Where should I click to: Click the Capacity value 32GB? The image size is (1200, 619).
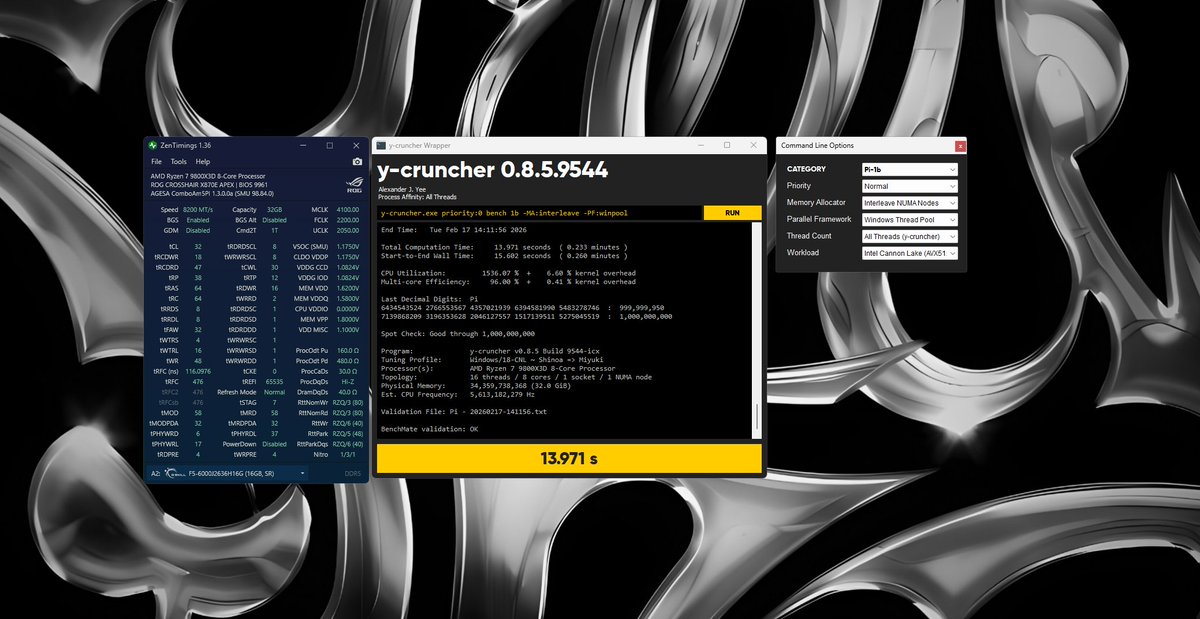[x=274, y=209]
